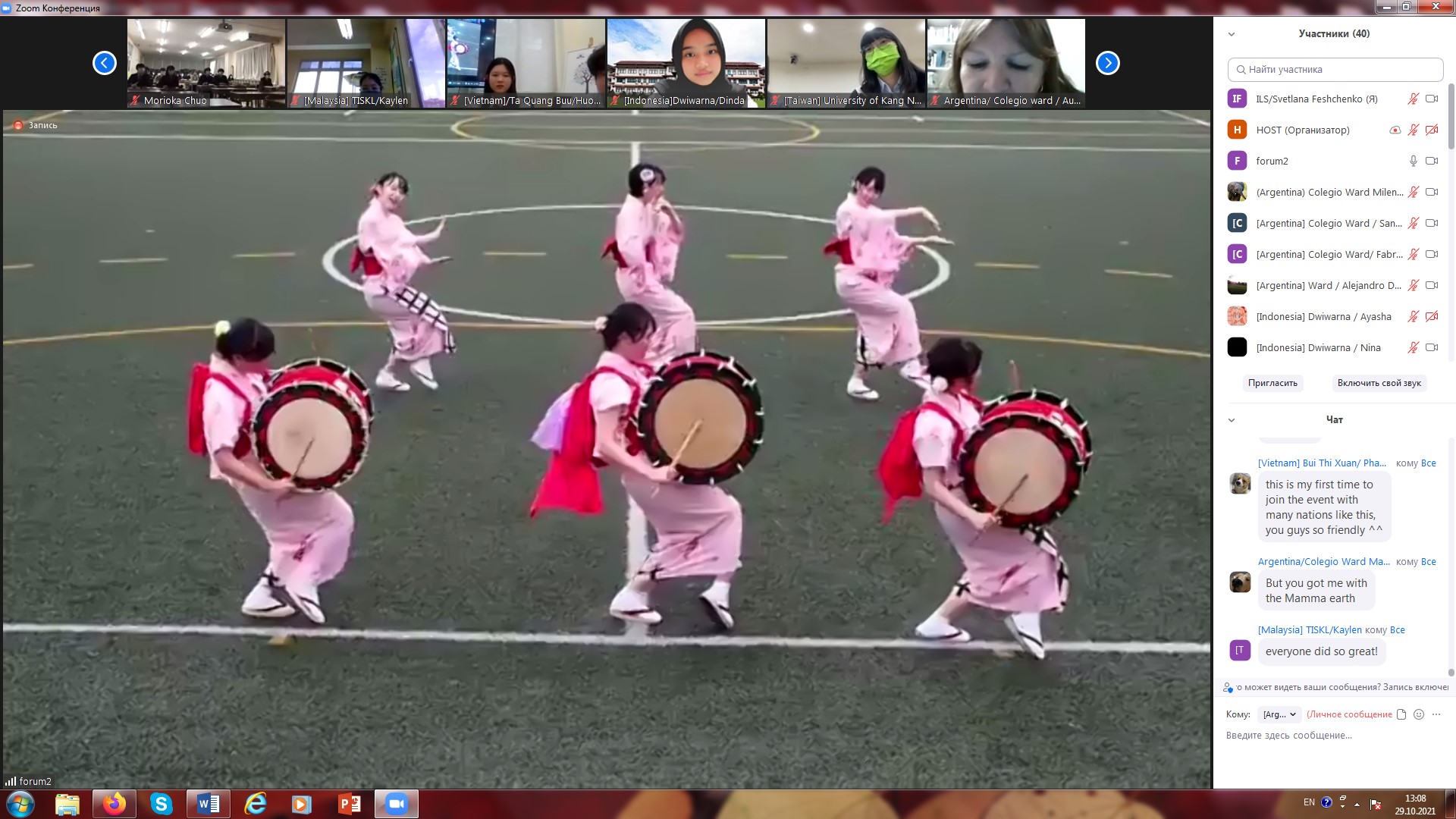Open Word from the taskbar
1456x819 pixels.
[x=209, y=804]
